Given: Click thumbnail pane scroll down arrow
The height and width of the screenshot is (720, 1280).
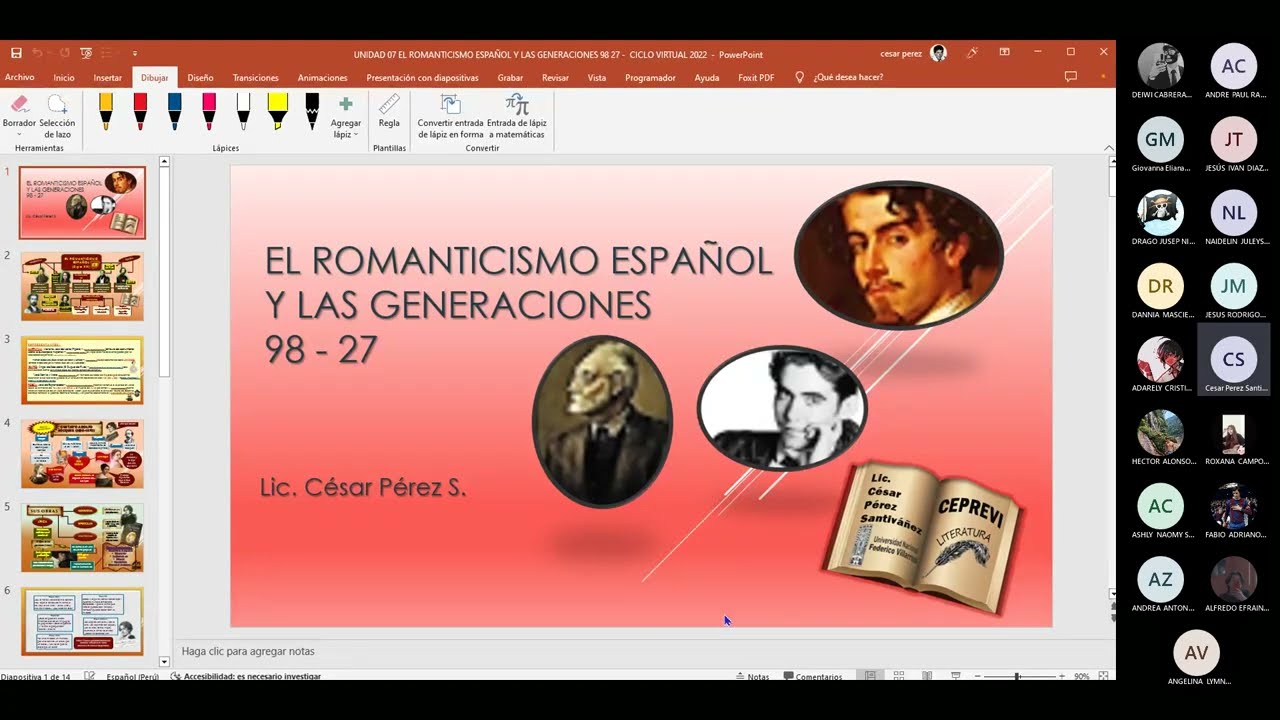Looking at the screenshot, I should pyautogui.click(x=165, y=661).
